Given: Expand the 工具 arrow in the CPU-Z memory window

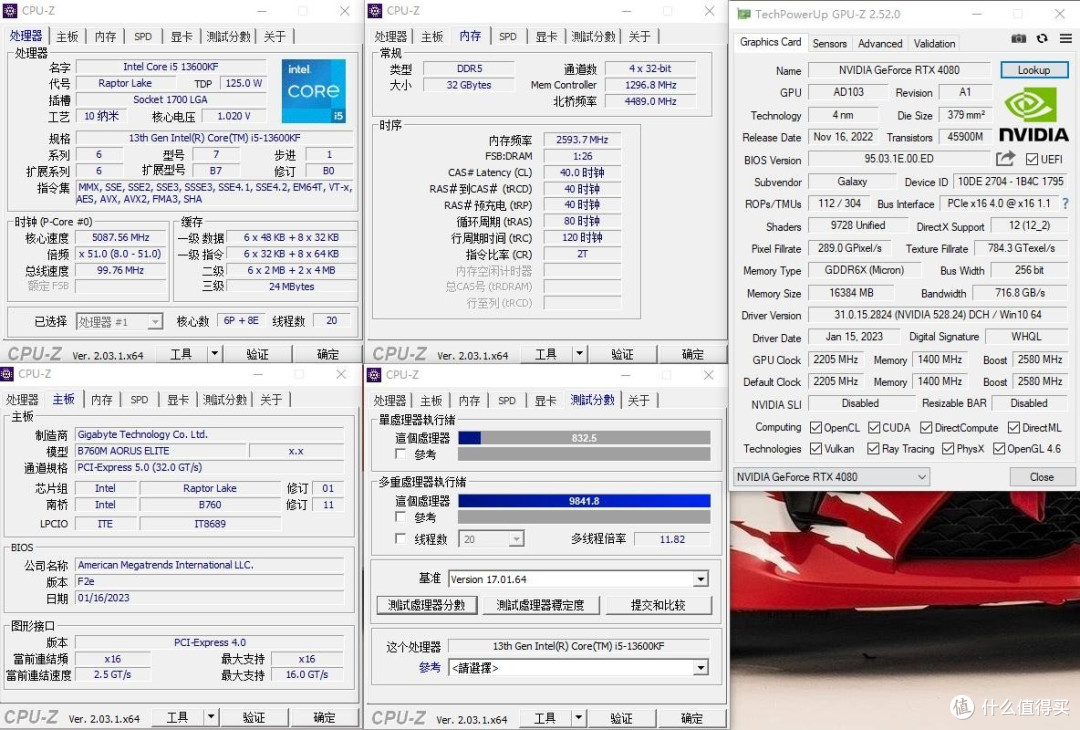Looking at the screenshot, I should click(579, 354).
